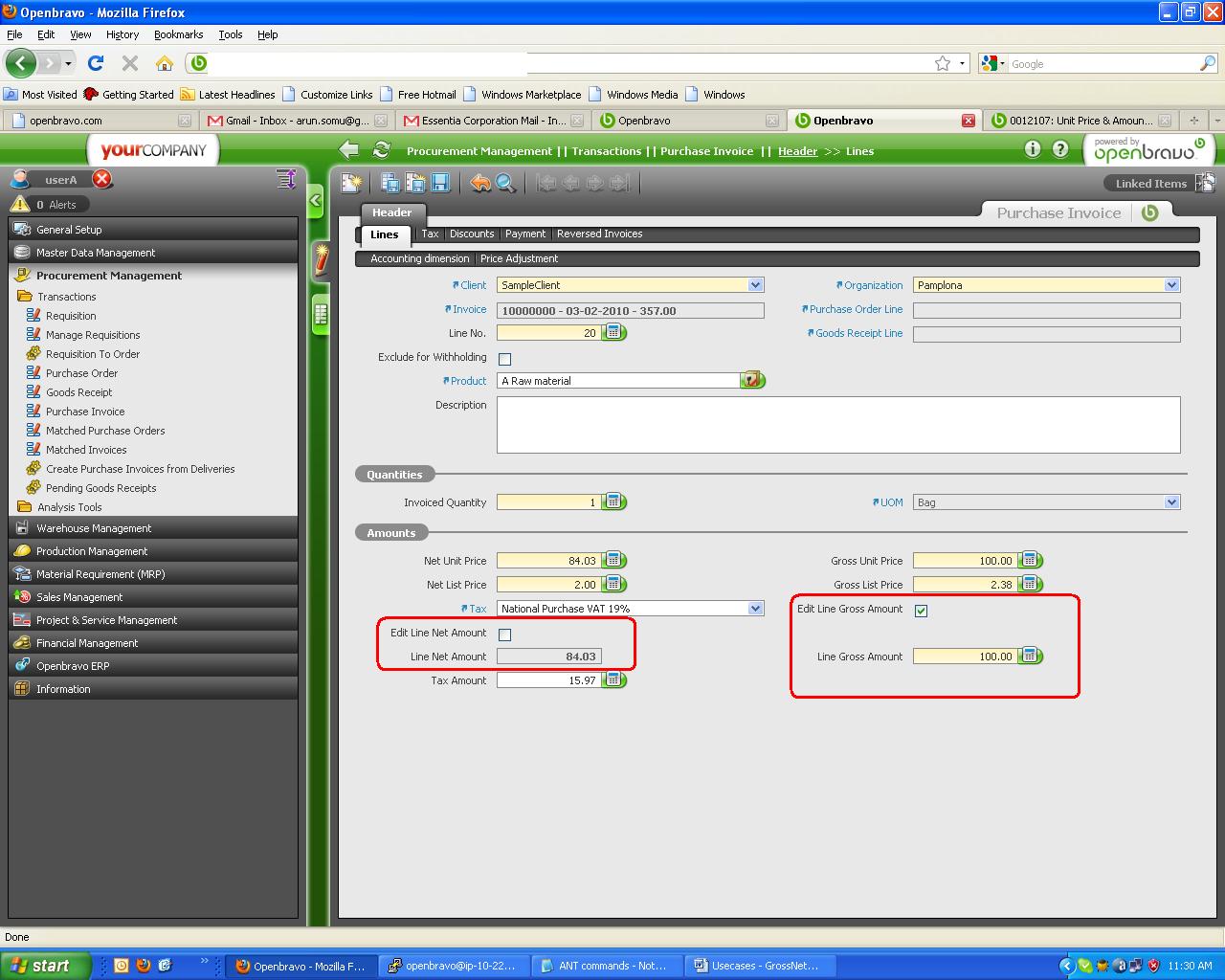Click the Firefox home icon

(x=165, y=63)
